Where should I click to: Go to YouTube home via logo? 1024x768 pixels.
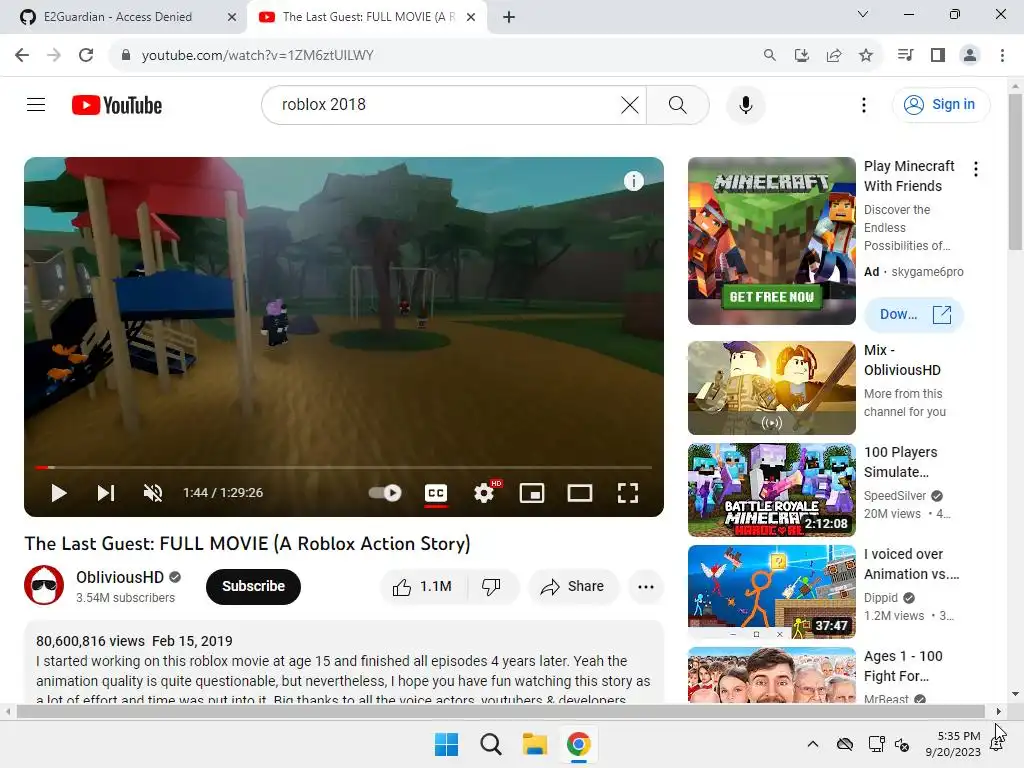coord(117,105)
